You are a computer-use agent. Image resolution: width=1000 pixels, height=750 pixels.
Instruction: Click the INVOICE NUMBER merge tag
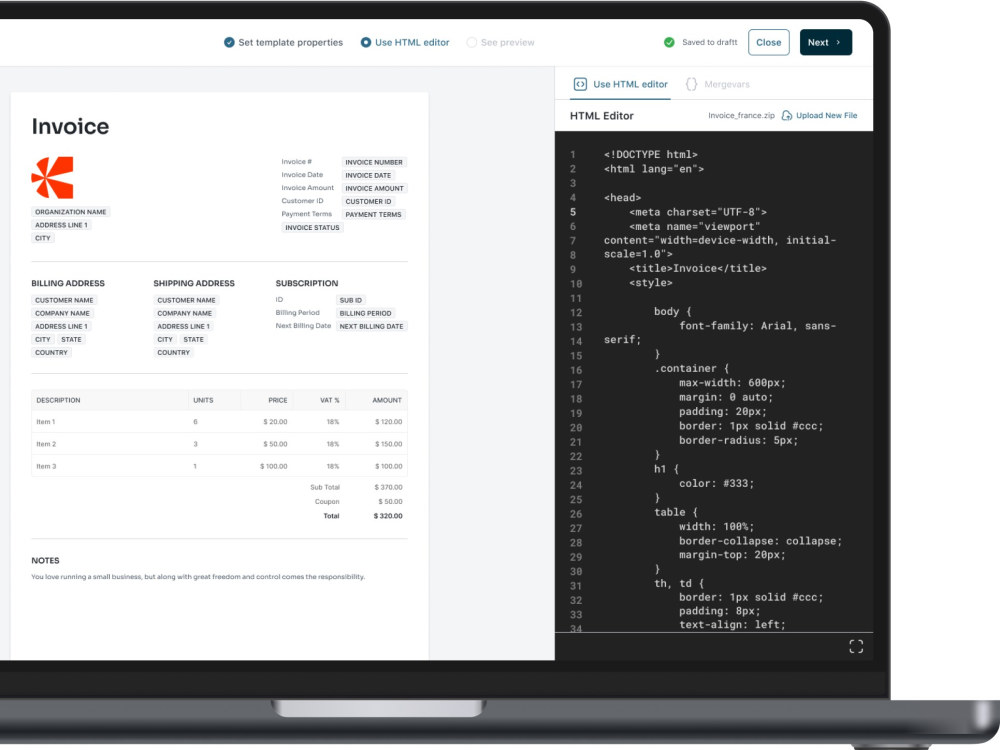click(x=374, y=163)
